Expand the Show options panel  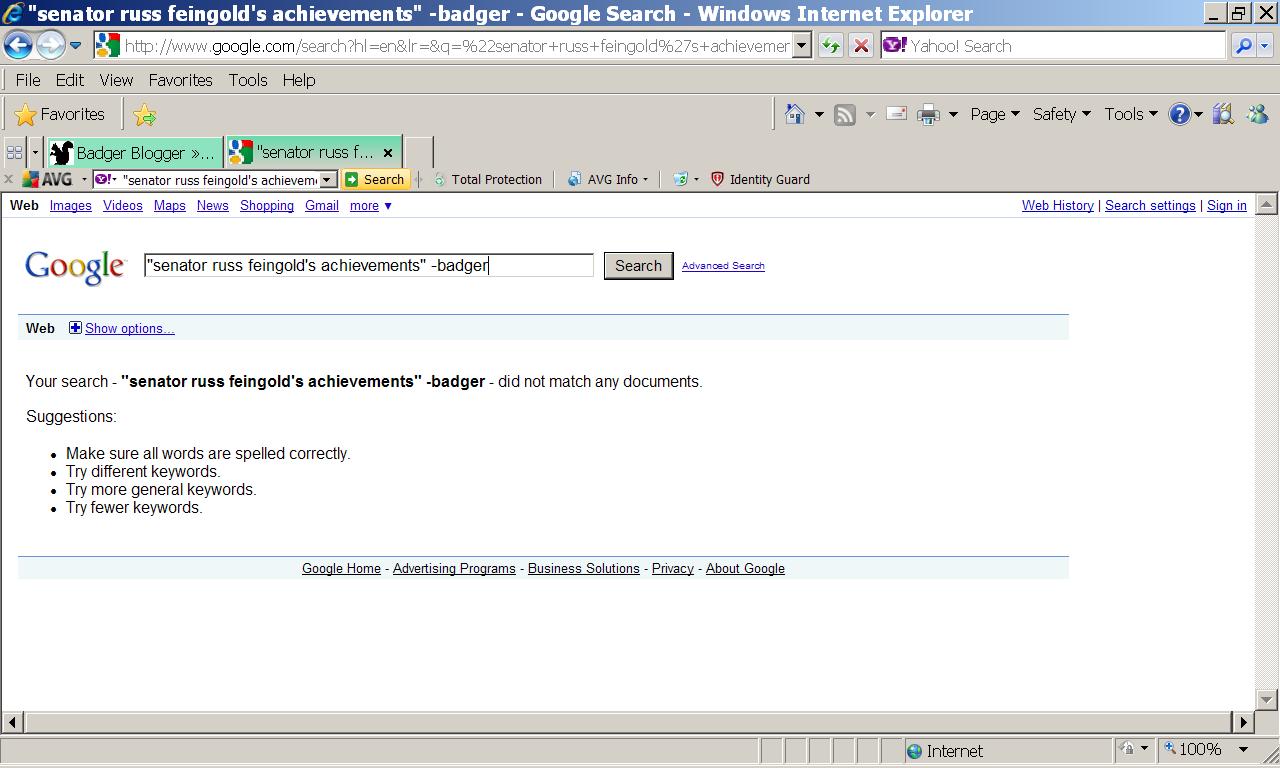click(x=129, y=329)
